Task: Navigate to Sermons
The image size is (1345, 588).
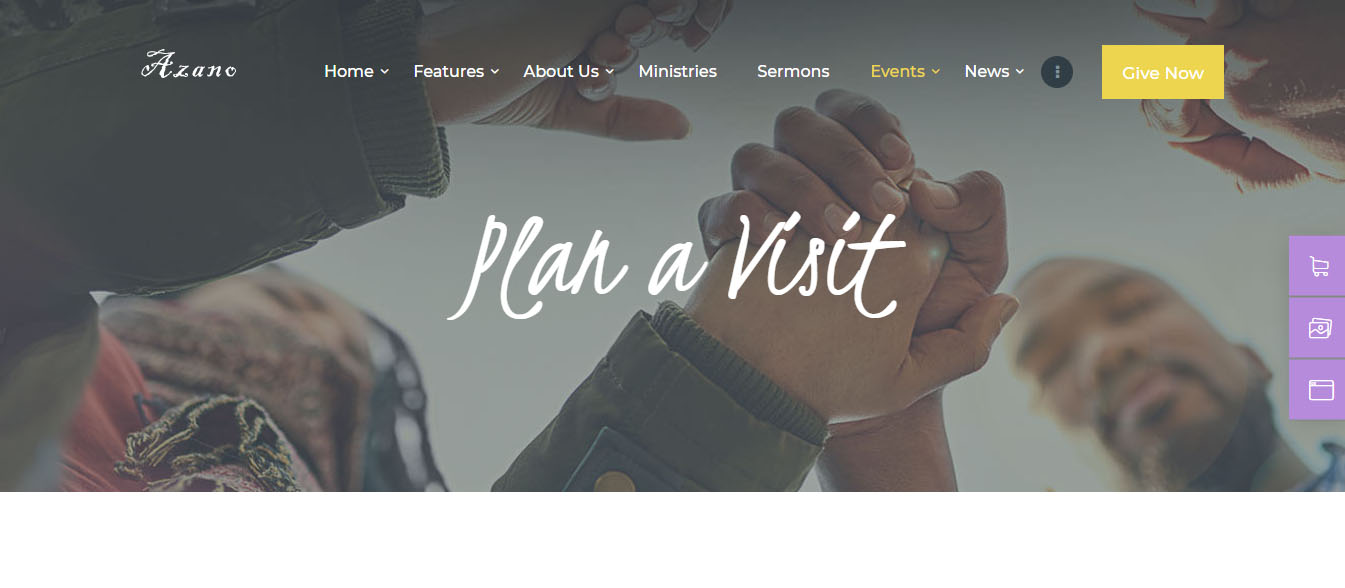Action: [x=793, y=72]
